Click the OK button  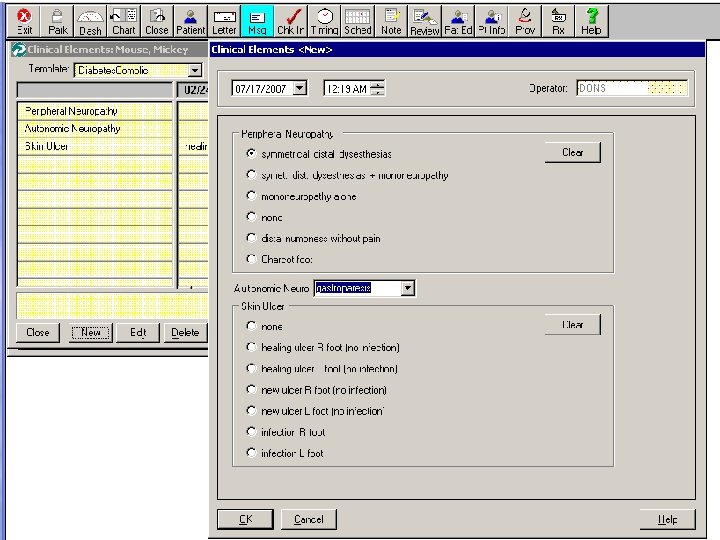[x=245, y=519]
